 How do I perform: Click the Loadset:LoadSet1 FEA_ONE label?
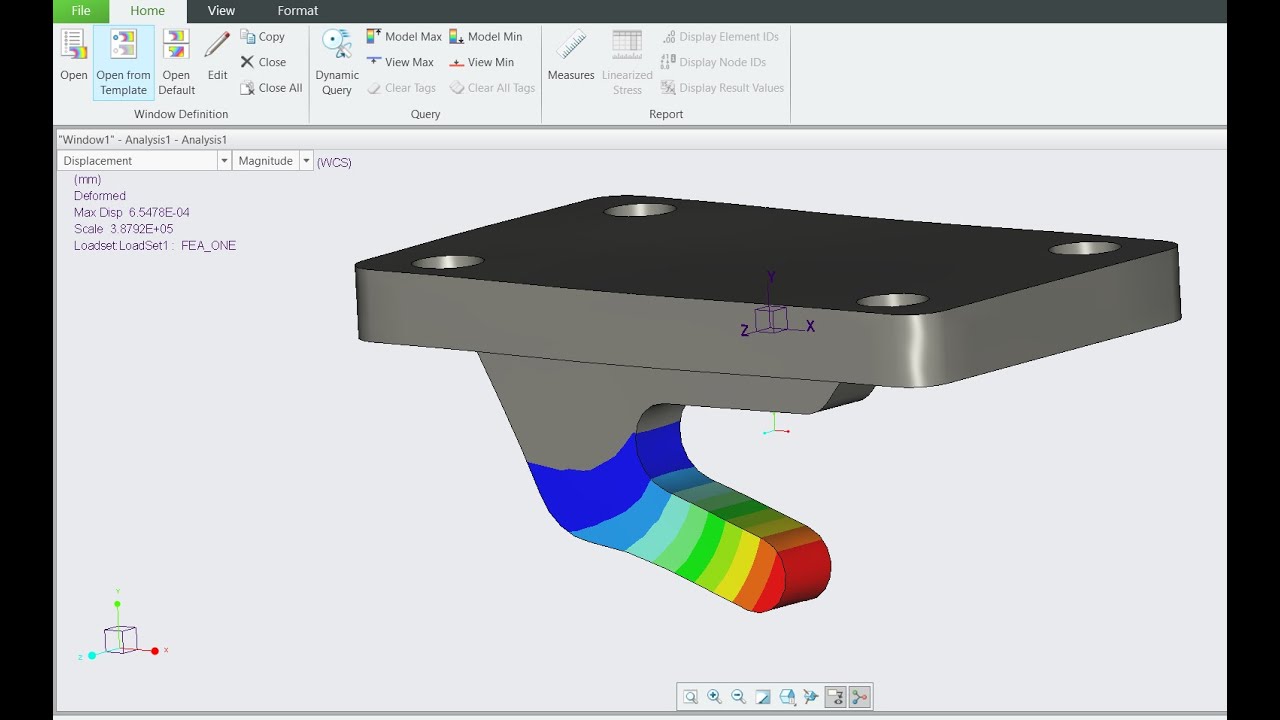155,246
